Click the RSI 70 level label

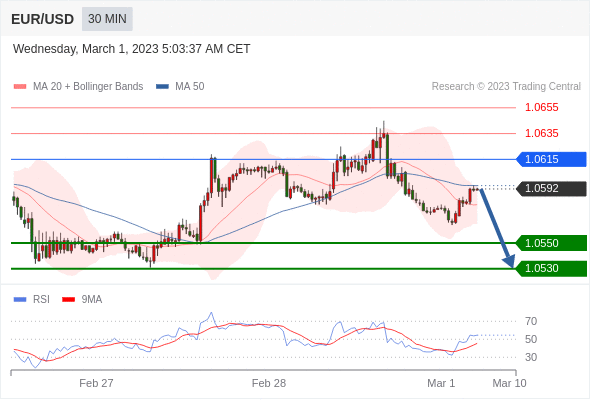pyautogui.click(x=531, y=321)
